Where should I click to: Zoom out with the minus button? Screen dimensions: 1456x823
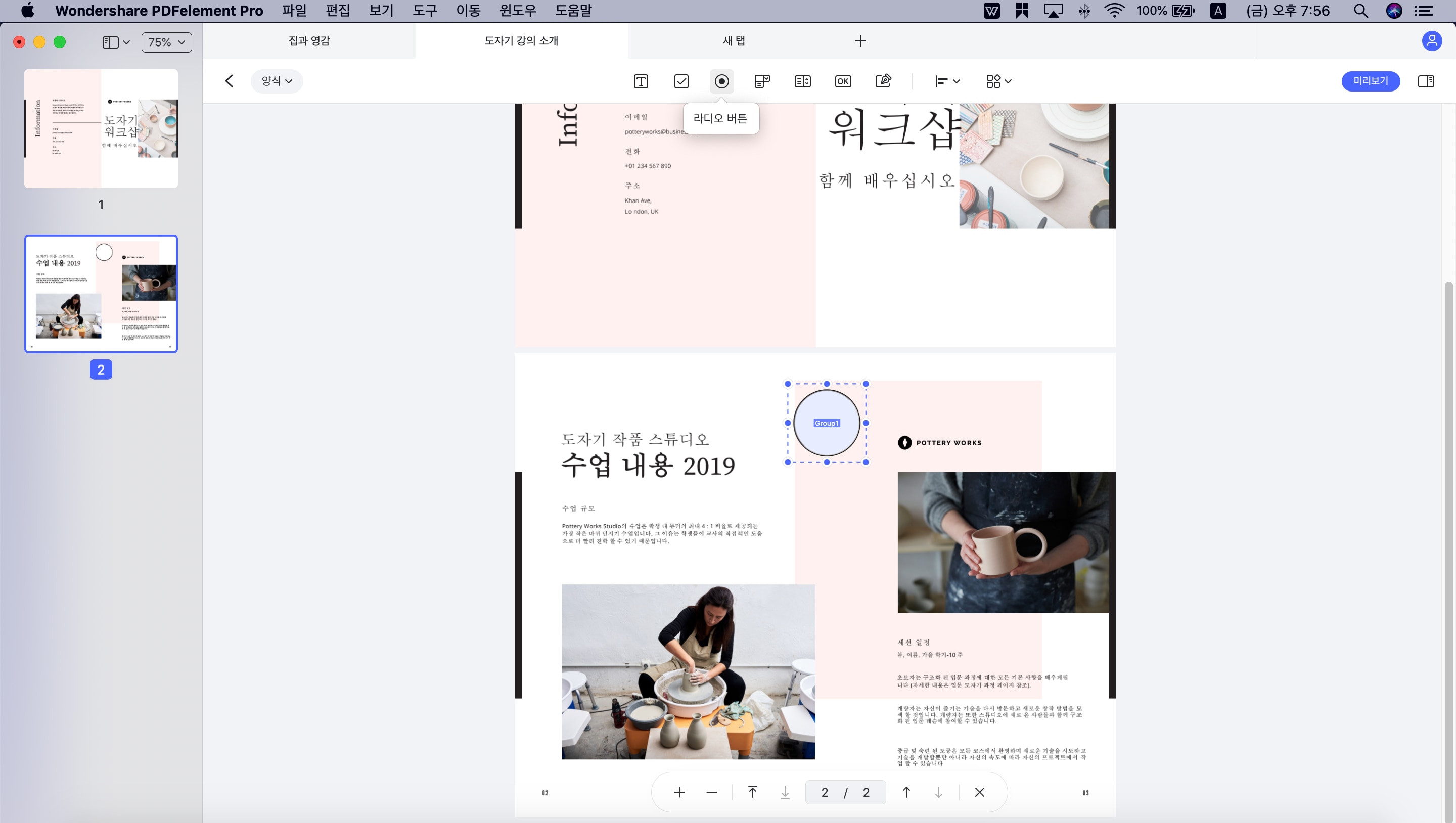click(712, 792)
